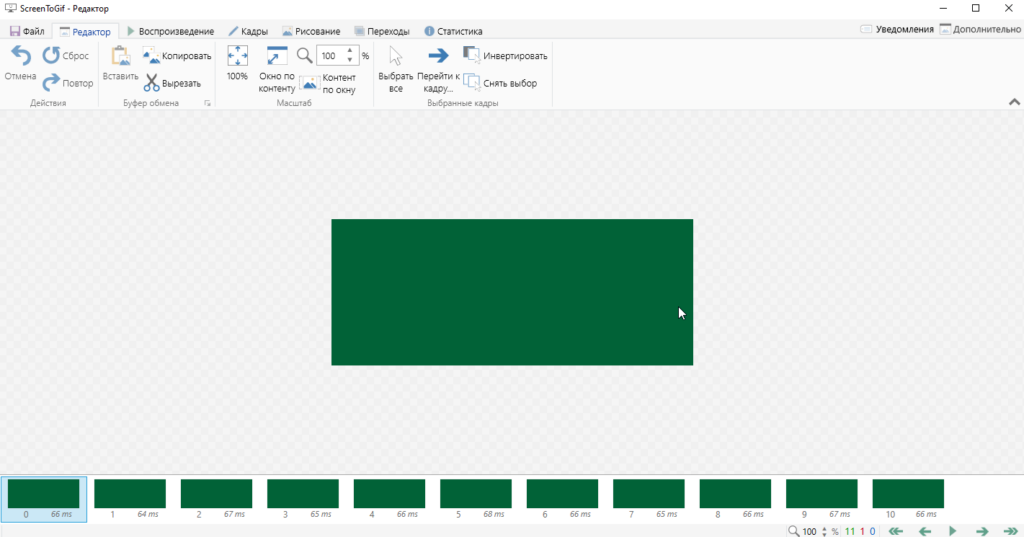The width and height of the screenshot is (1024, 537).
Task: Open the Transitions (Переходы) tab
Action: 382,31
